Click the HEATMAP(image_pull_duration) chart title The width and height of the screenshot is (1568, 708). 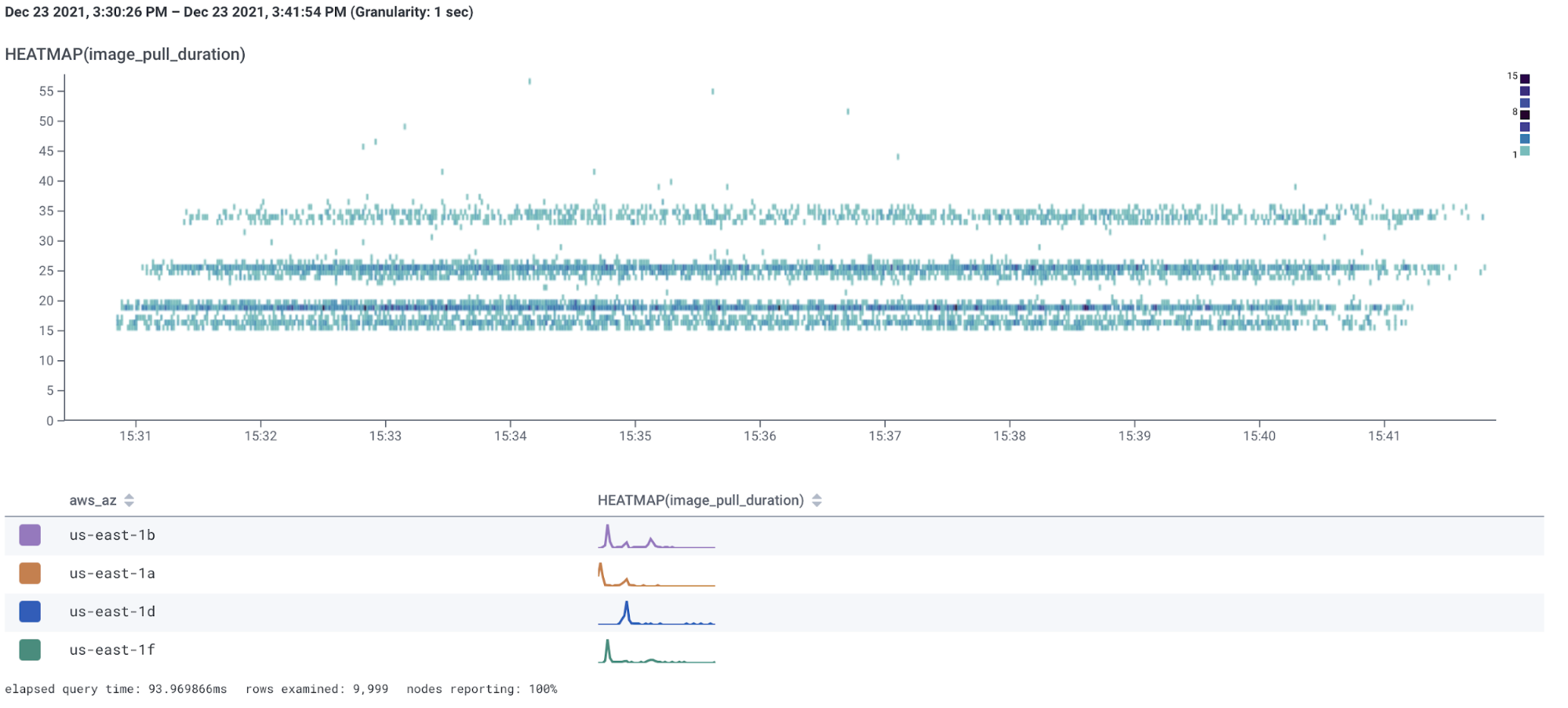coord(125,54)
